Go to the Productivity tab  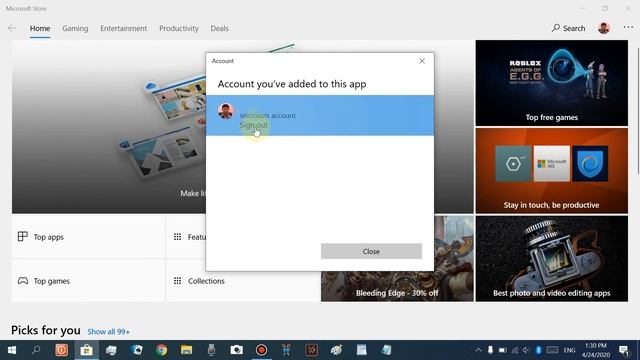coord(179,28)
